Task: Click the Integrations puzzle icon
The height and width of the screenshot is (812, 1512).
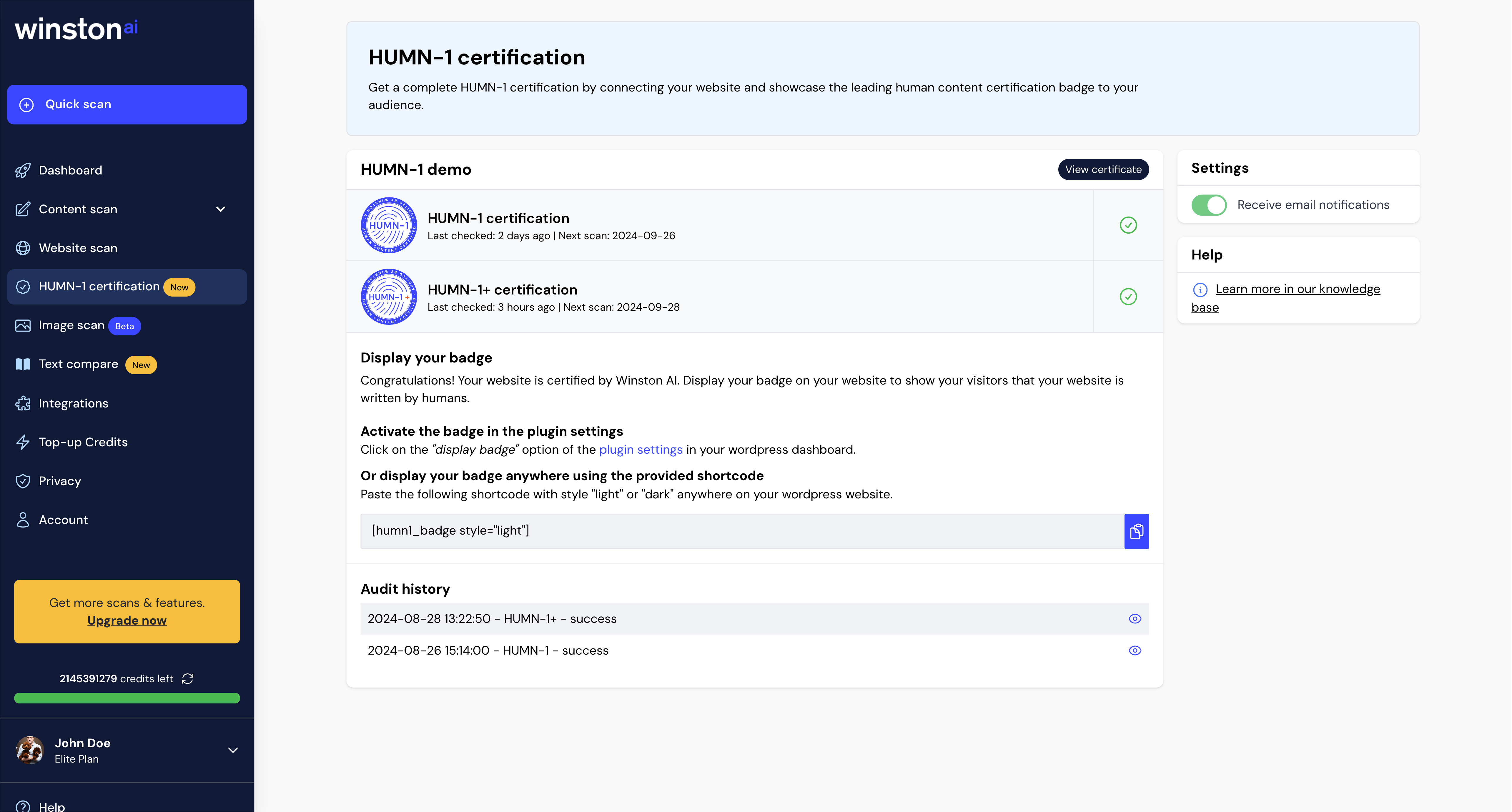Action: point(23,403)
